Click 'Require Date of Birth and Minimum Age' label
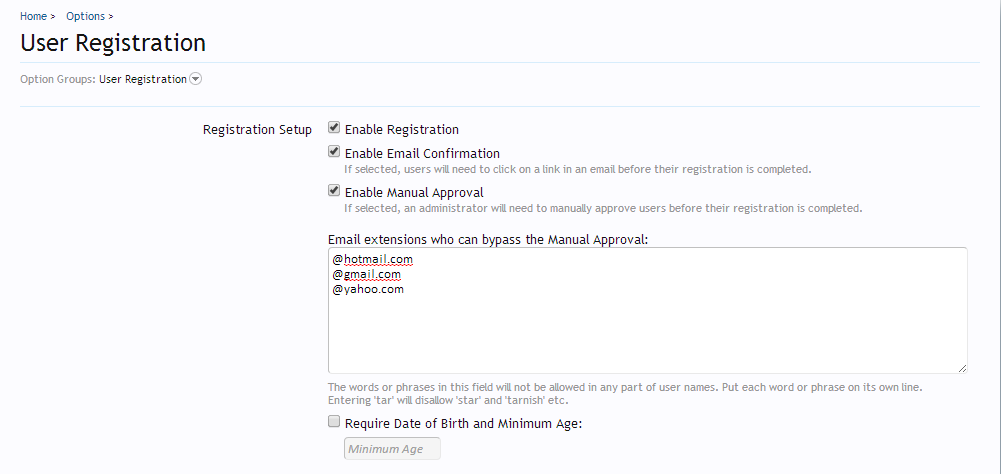 (x=463, y=424)
